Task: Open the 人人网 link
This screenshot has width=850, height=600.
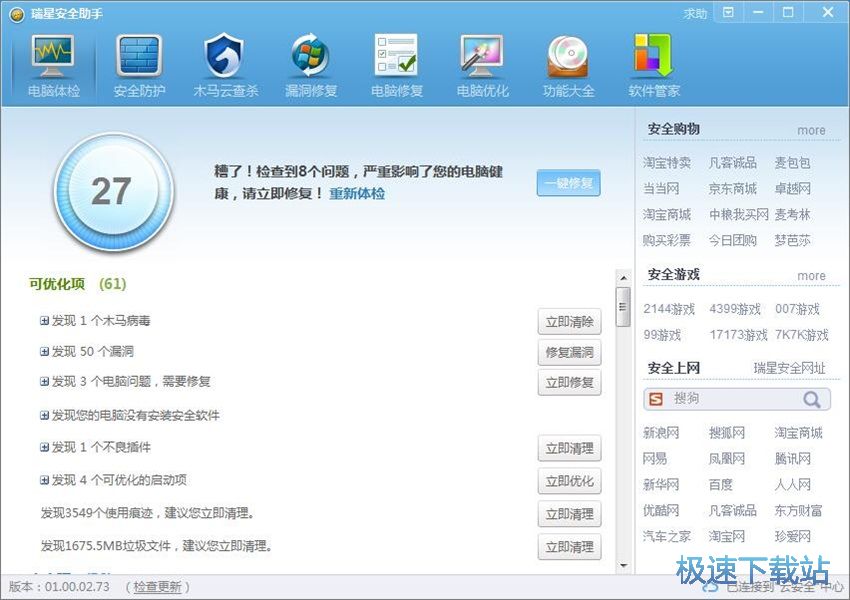Action: (x=792, y=485)
